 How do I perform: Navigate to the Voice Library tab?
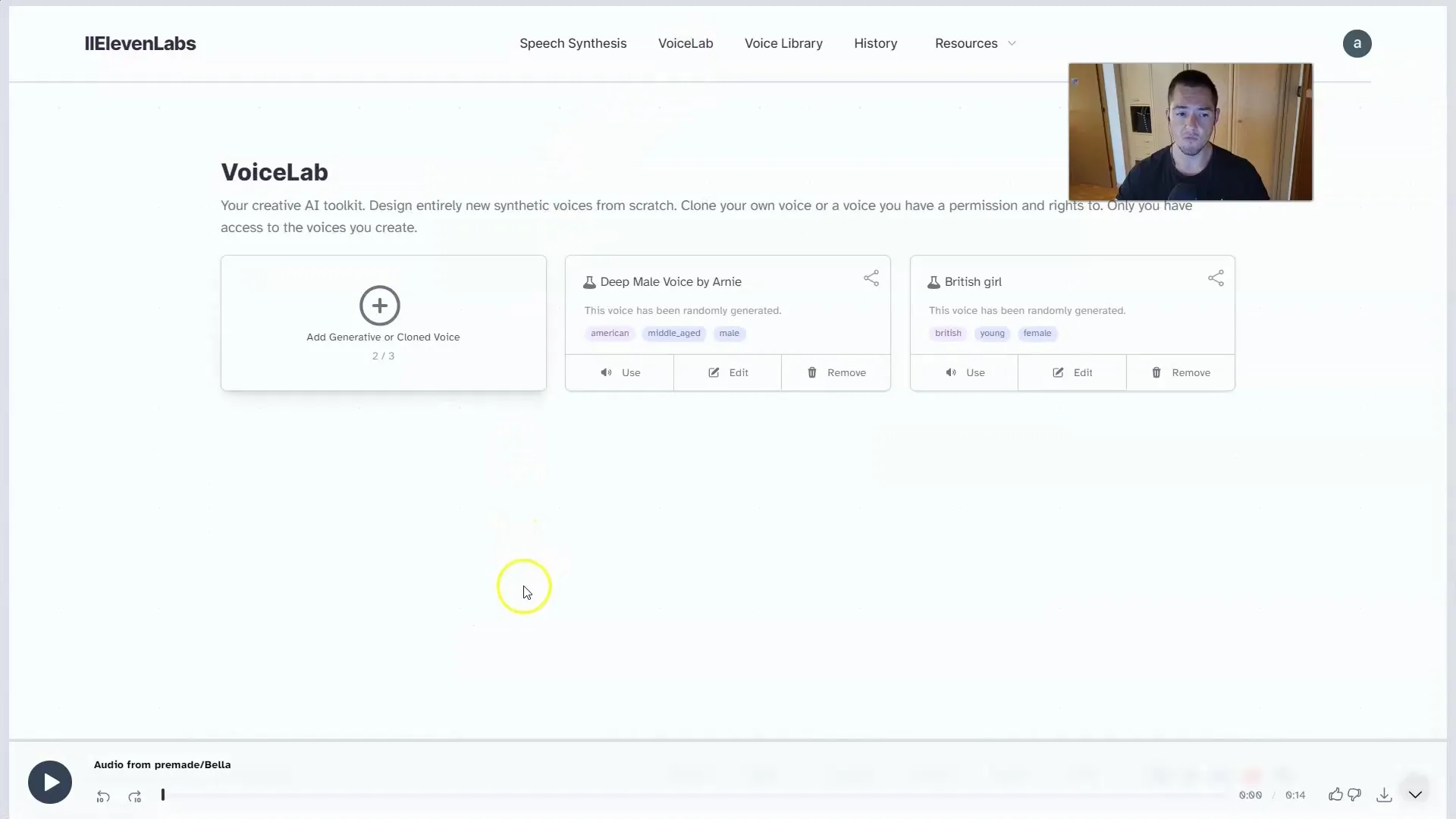point(784,43)
